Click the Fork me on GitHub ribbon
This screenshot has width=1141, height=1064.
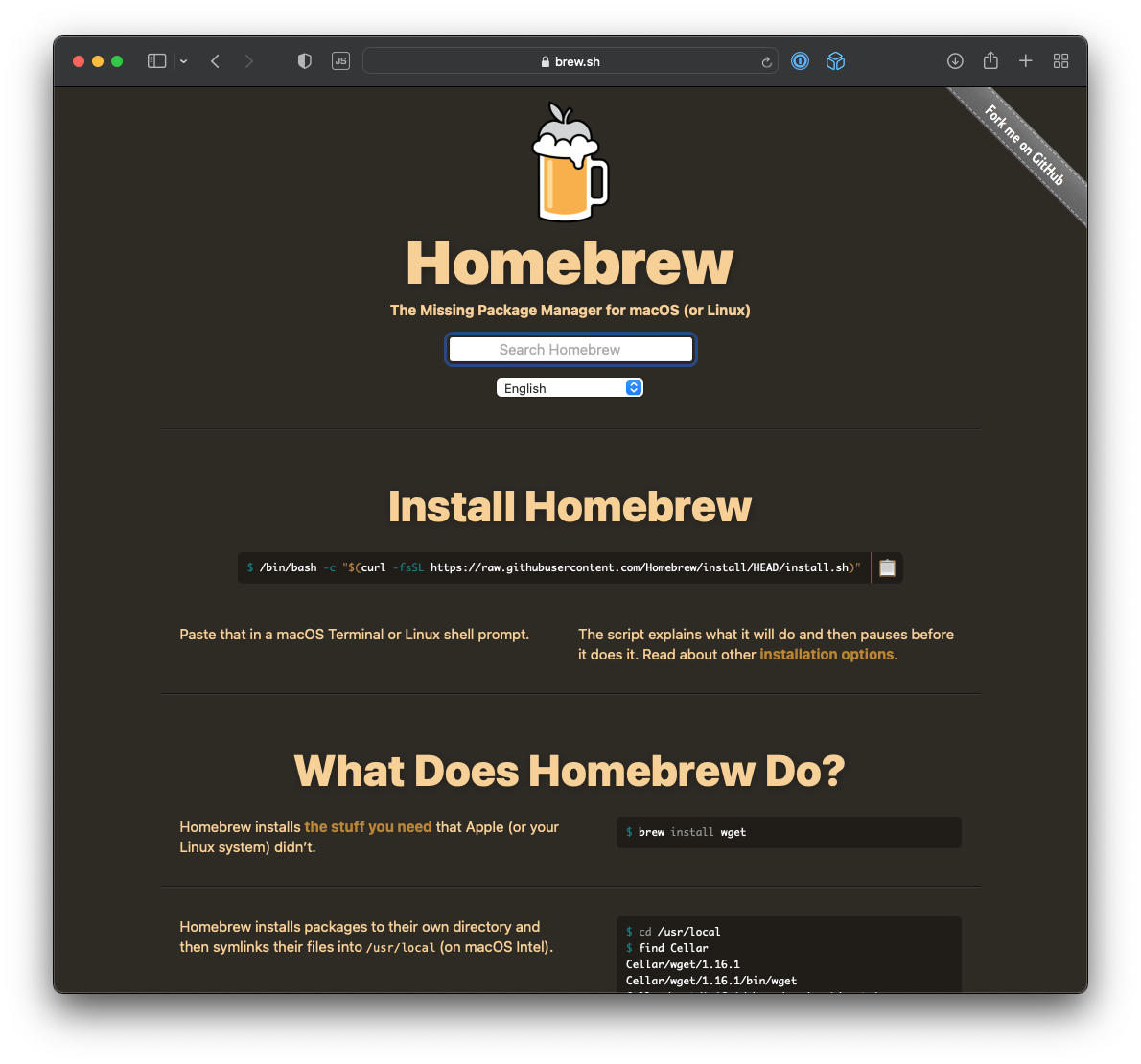(1024, 146)
